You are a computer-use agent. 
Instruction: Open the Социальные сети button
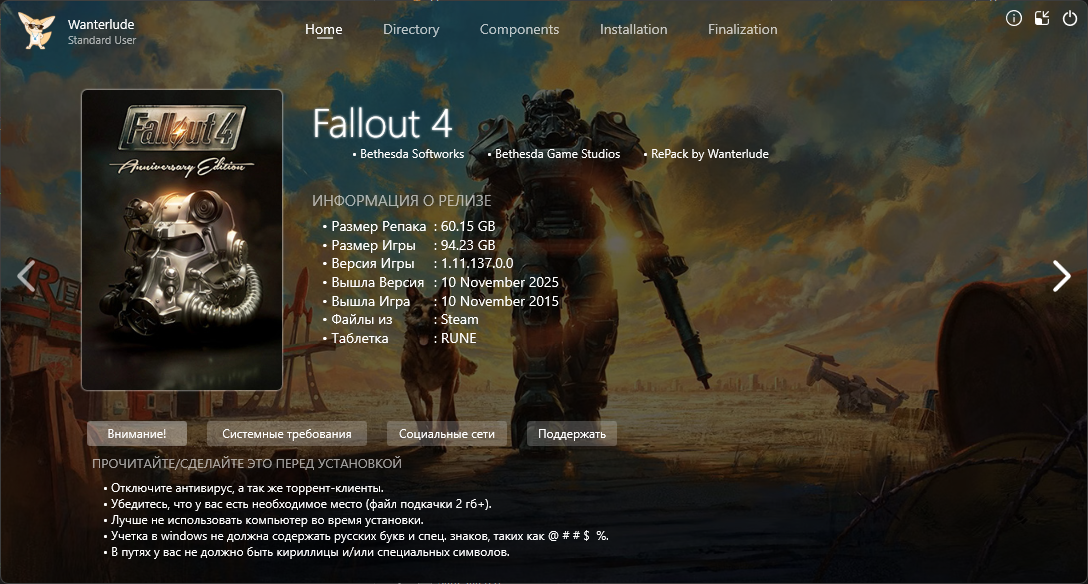pos(447,434)
